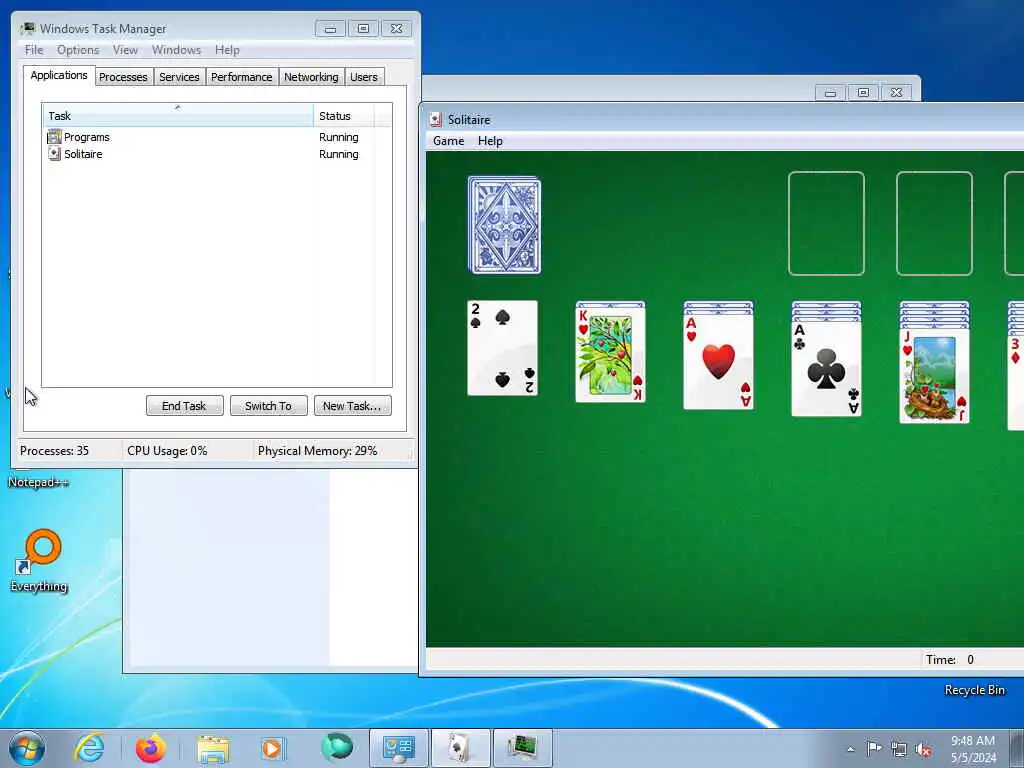The width and height of the screenshot is (1024, 768).
Task: Click the CPU Usage: 0% status text
Action: pyautogui.click(x=167, y=451)
